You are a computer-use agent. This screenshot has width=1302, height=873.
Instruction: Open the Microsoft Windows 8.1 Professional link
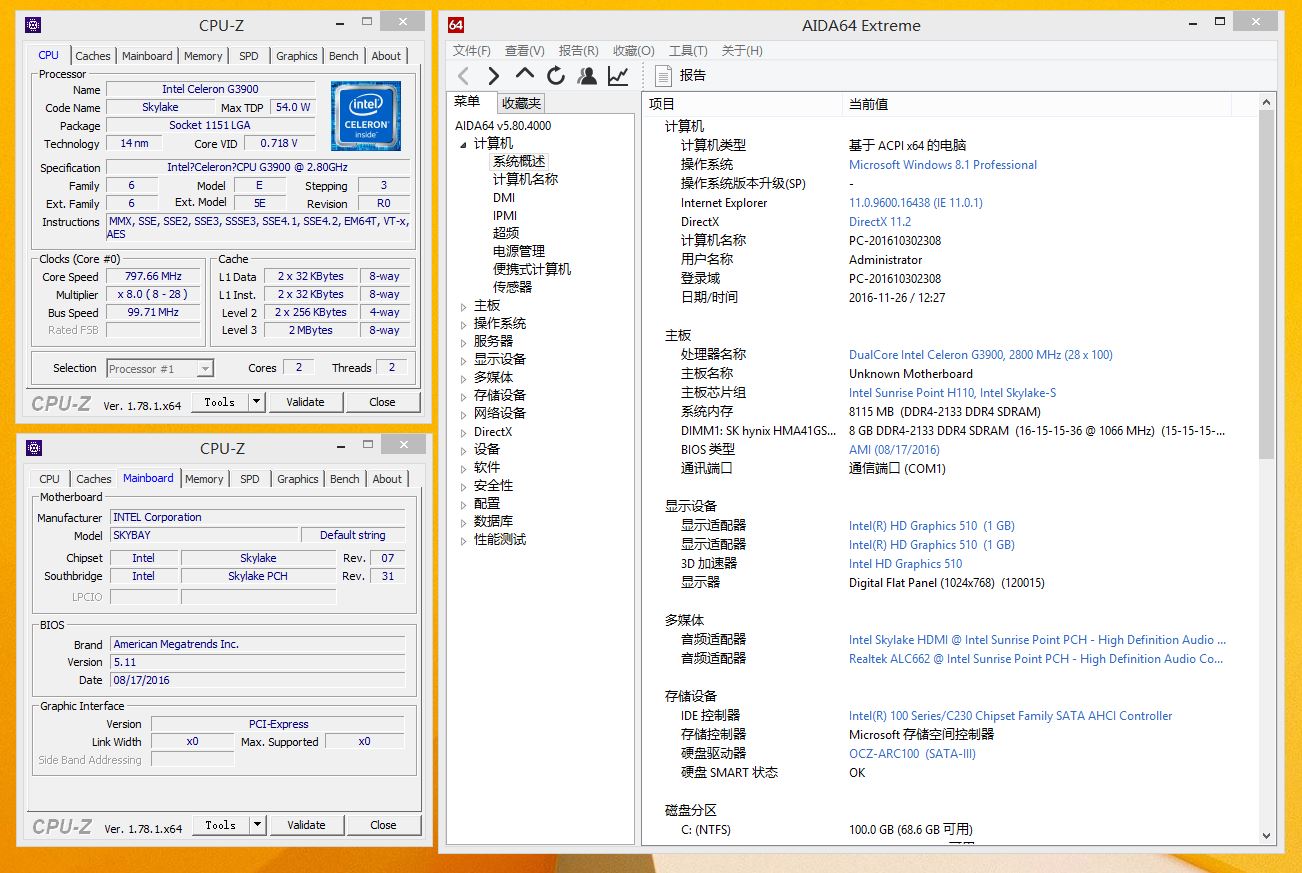click(942, 165)
